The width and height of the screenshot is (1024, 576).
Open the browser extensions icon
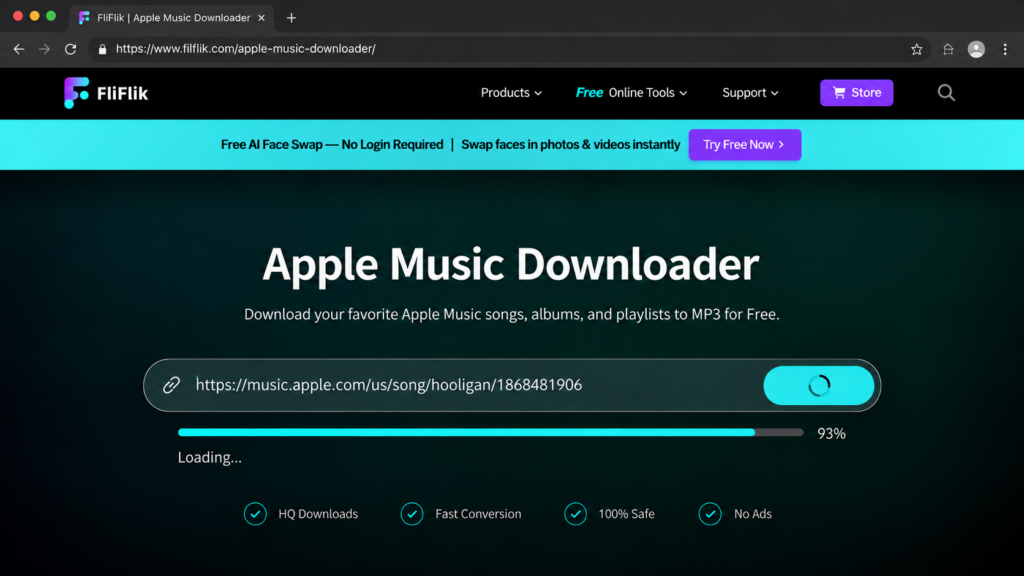[x=948, y=49]
